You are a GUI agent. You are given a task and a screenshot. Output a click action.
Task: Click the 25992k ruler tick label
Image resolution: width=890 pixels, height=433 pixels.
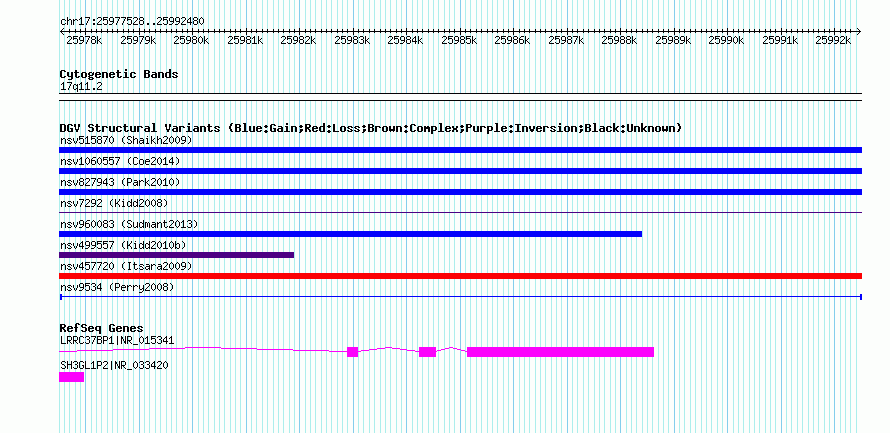(834, 40)
